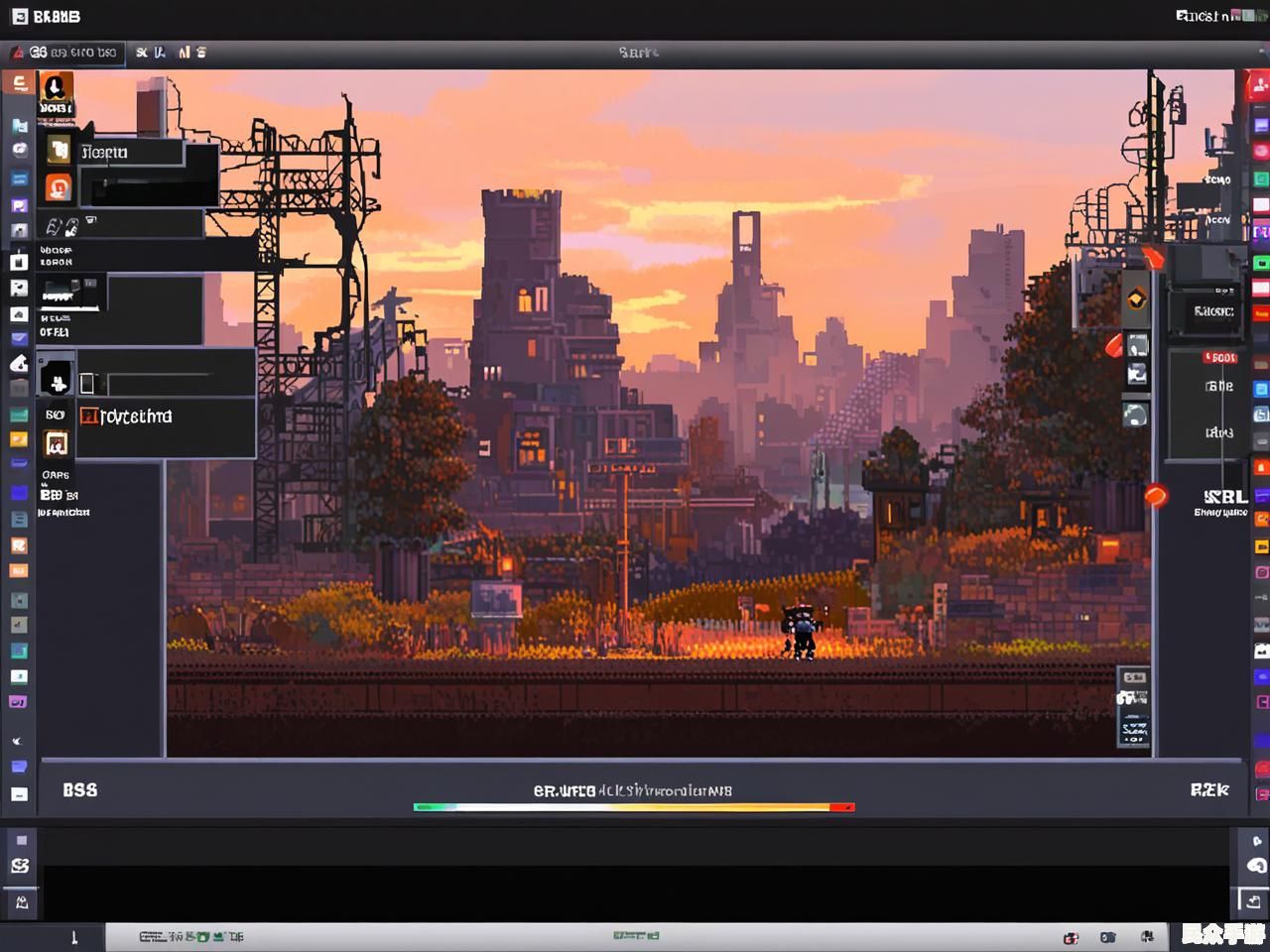Click the yellow icon in left sidebar
Screen dimensions: 1270x952
click(x=19, y=439)
